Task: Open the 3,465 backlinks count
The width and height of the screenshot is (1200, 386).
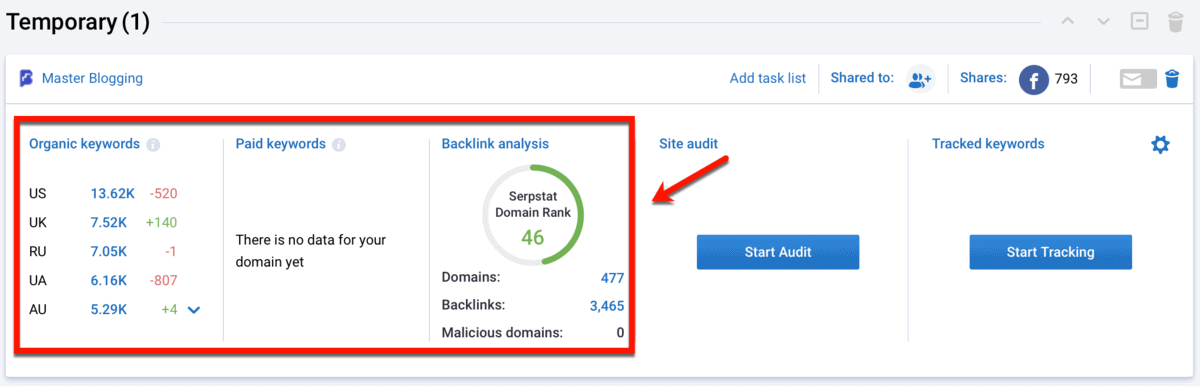Action: pyautogui.click(x=606, y=305)
